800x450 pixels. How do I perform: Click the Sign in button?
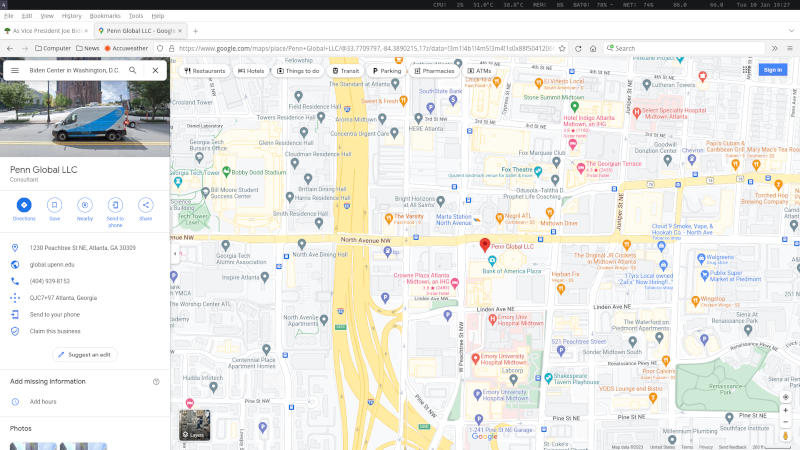pyautogui.click(x=772, y=70)
